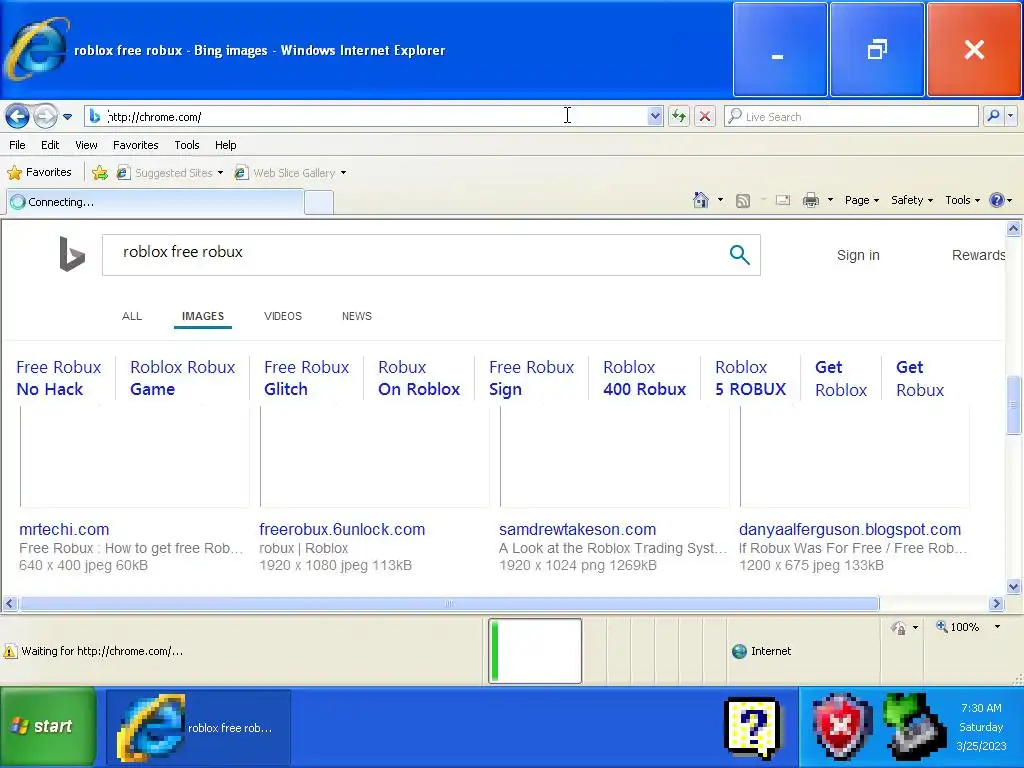Open the command bar Tools dropdown

click(x=963, y=200)
